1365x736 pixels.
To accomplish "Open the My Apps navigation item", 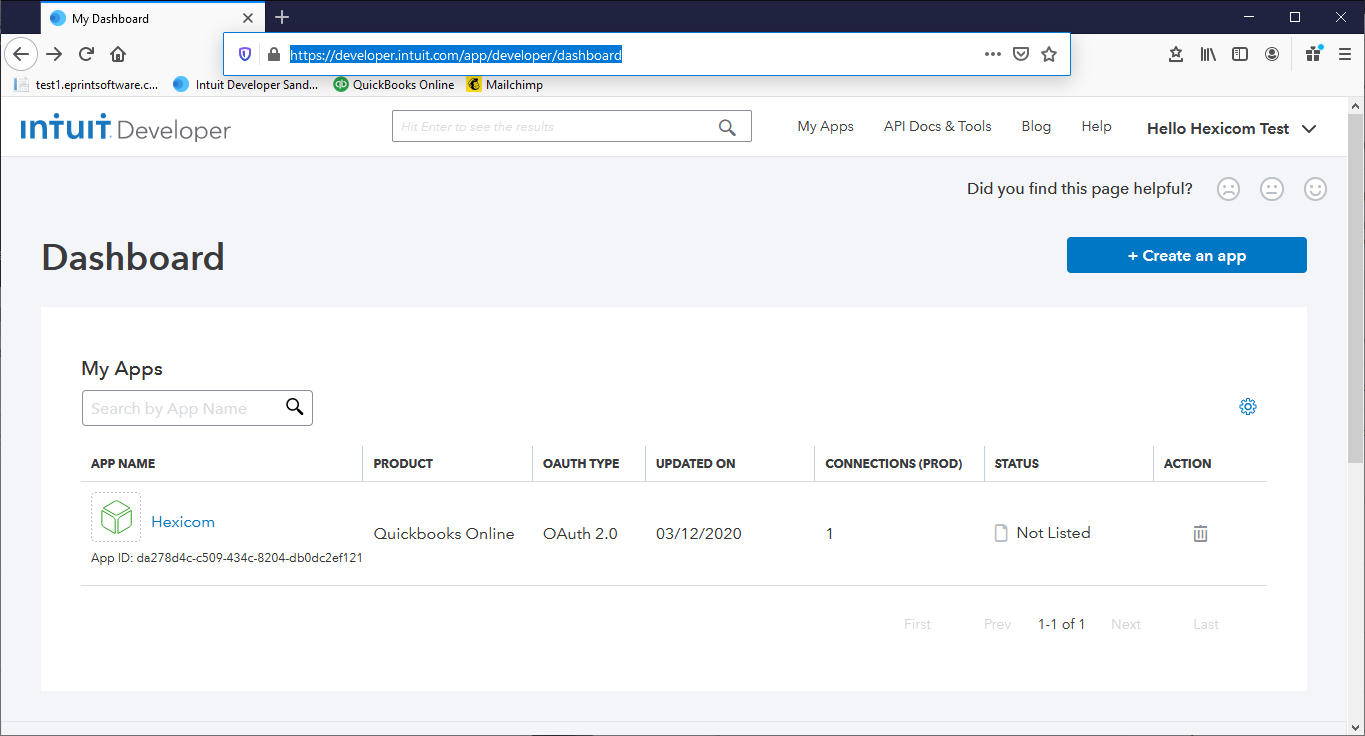I will point(826,127).
